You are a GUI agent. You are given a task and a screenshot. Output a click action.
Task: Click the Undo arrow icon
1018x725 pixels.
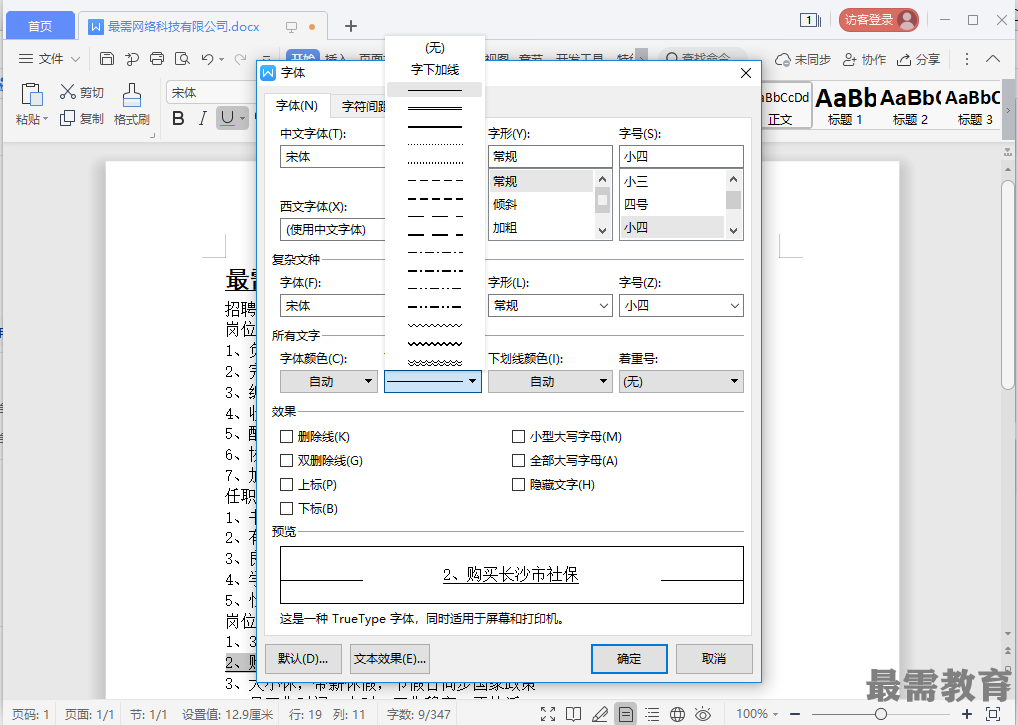tap(208, 59)
